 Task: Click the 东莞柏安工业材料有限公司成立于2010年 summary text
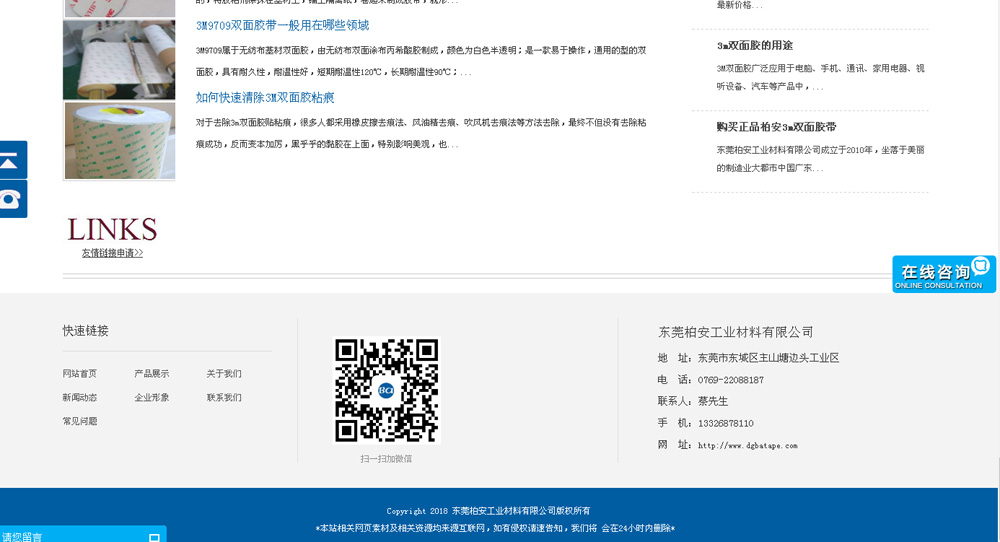[820, 159]
